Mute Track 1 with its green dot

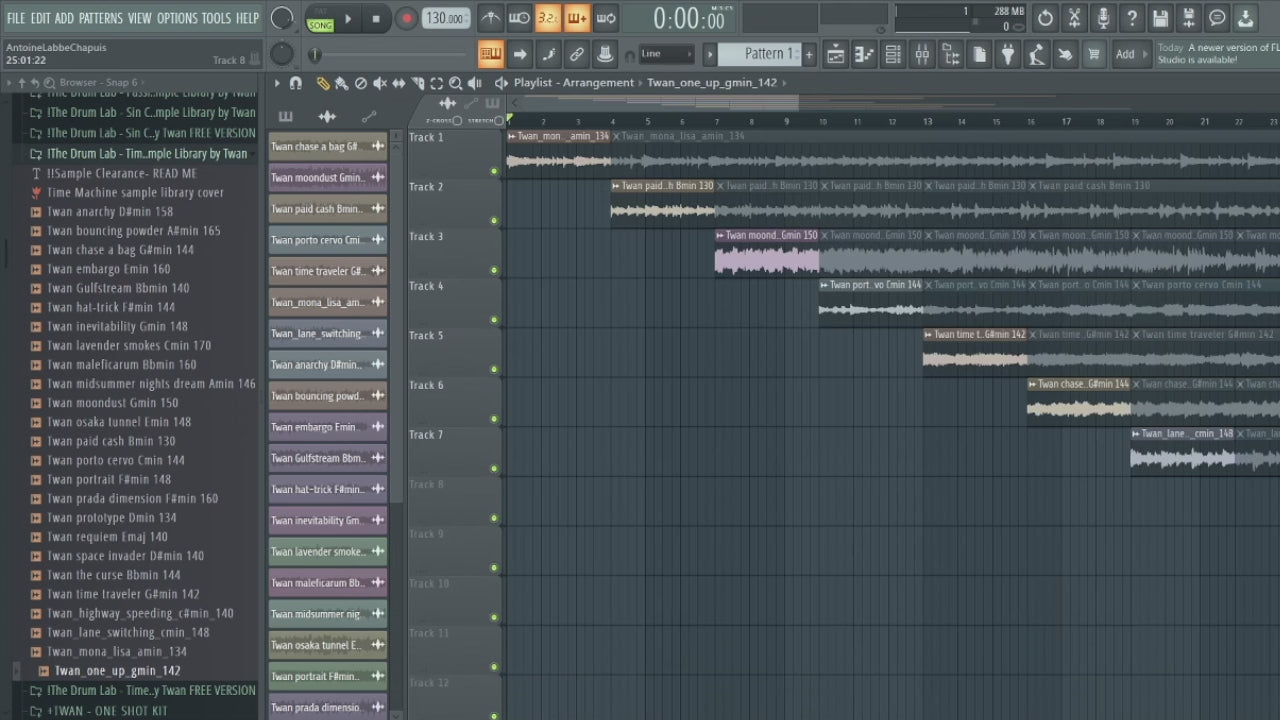(494, 171)
